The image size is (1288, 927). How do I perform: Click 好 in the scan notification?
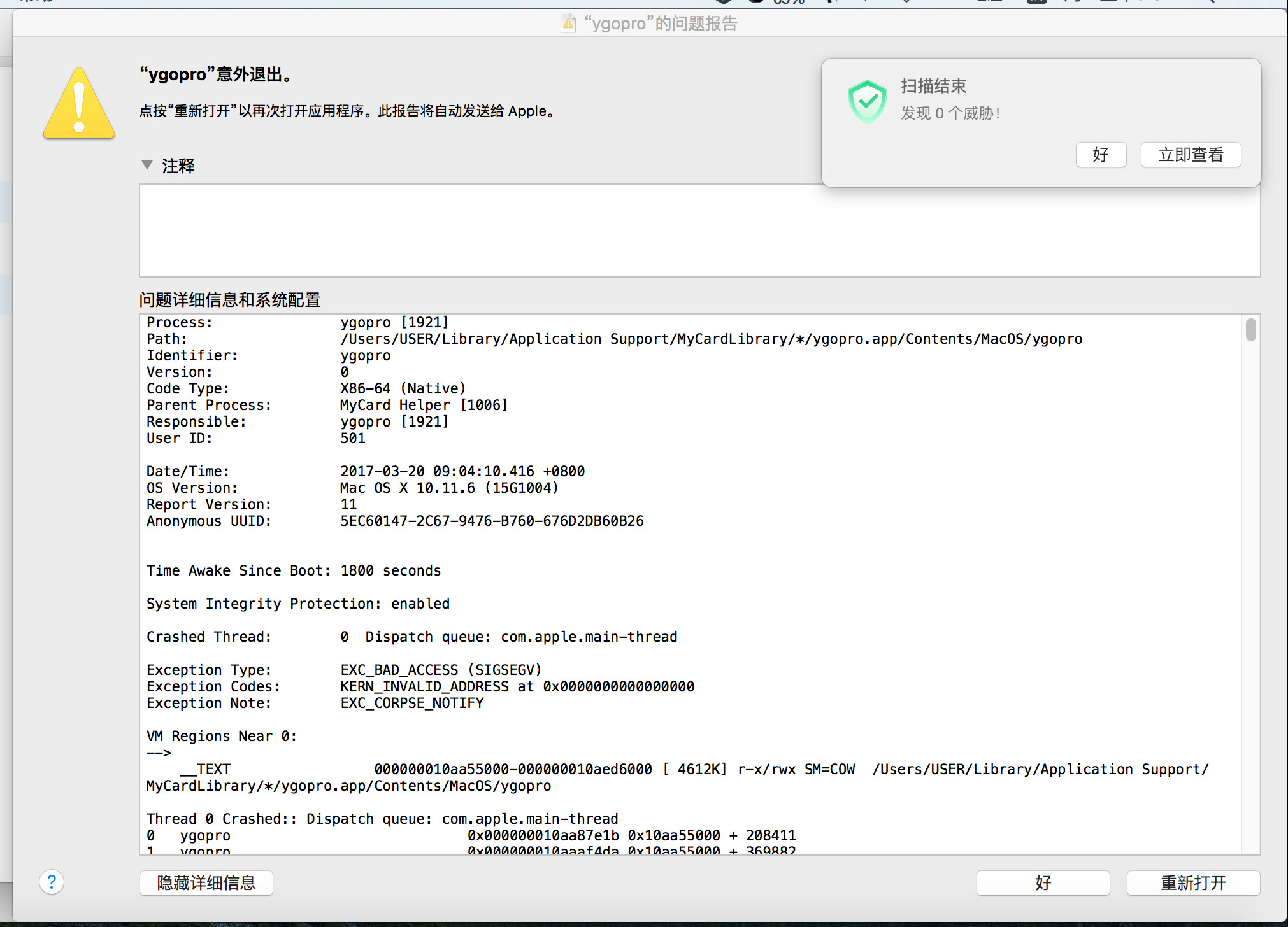click(1101, 155)
